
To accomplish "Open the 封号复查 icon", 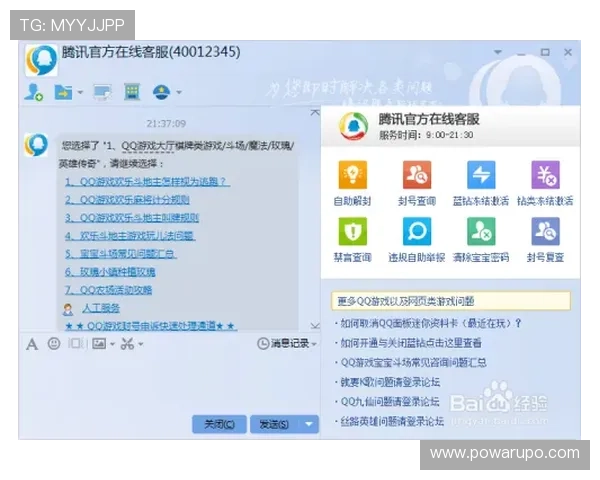I will (545, 231).
